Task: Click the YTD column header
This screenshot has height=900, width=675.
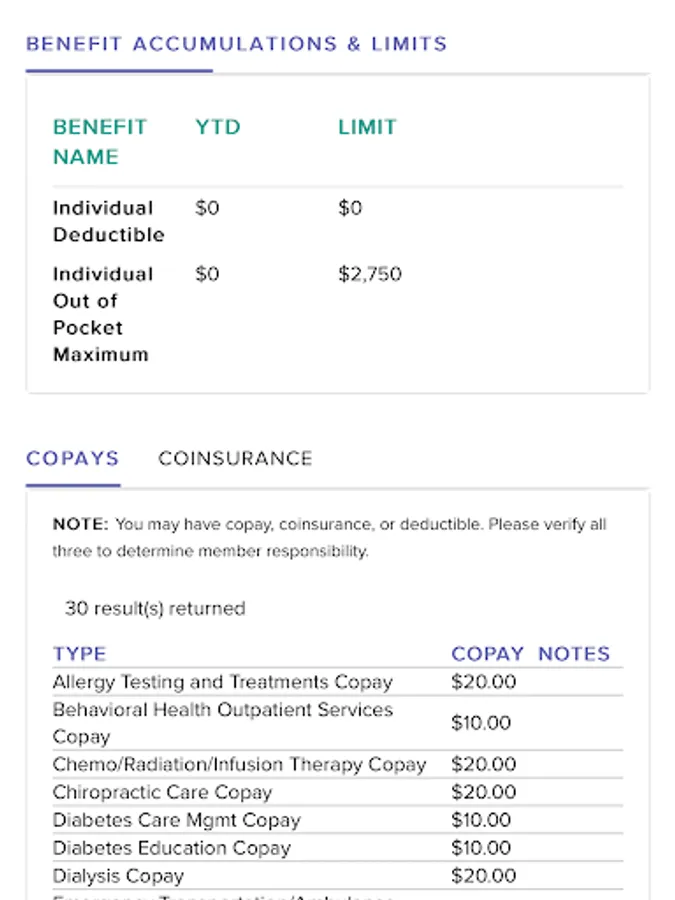Action: [x=218, y=127]
